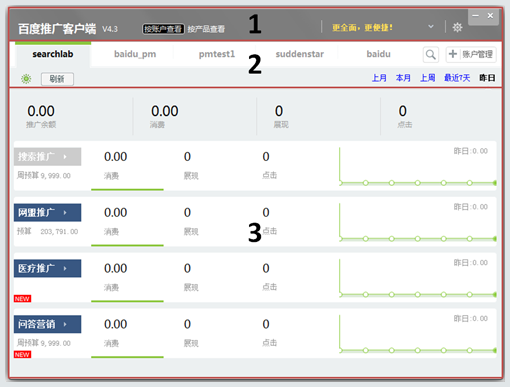
Task: Switch to baidu_pm account tab
Action: (135, 54)
